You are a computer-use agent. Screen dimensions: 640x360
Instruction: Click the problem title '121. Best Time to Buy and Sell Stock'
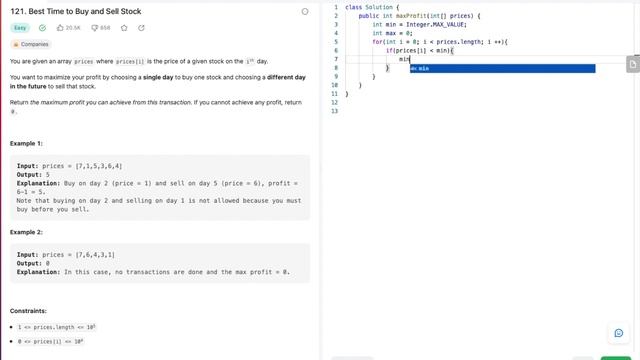76,11
